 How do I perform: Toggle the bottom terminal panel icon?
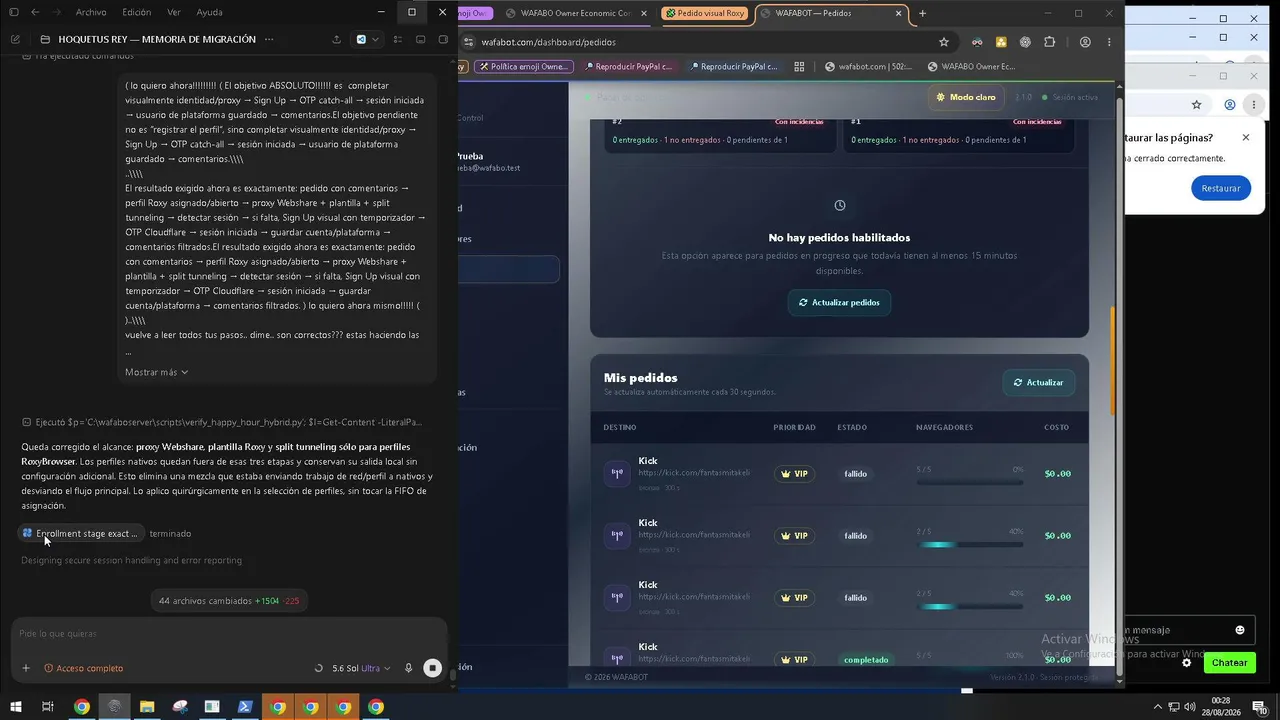(x=420, y=39)
